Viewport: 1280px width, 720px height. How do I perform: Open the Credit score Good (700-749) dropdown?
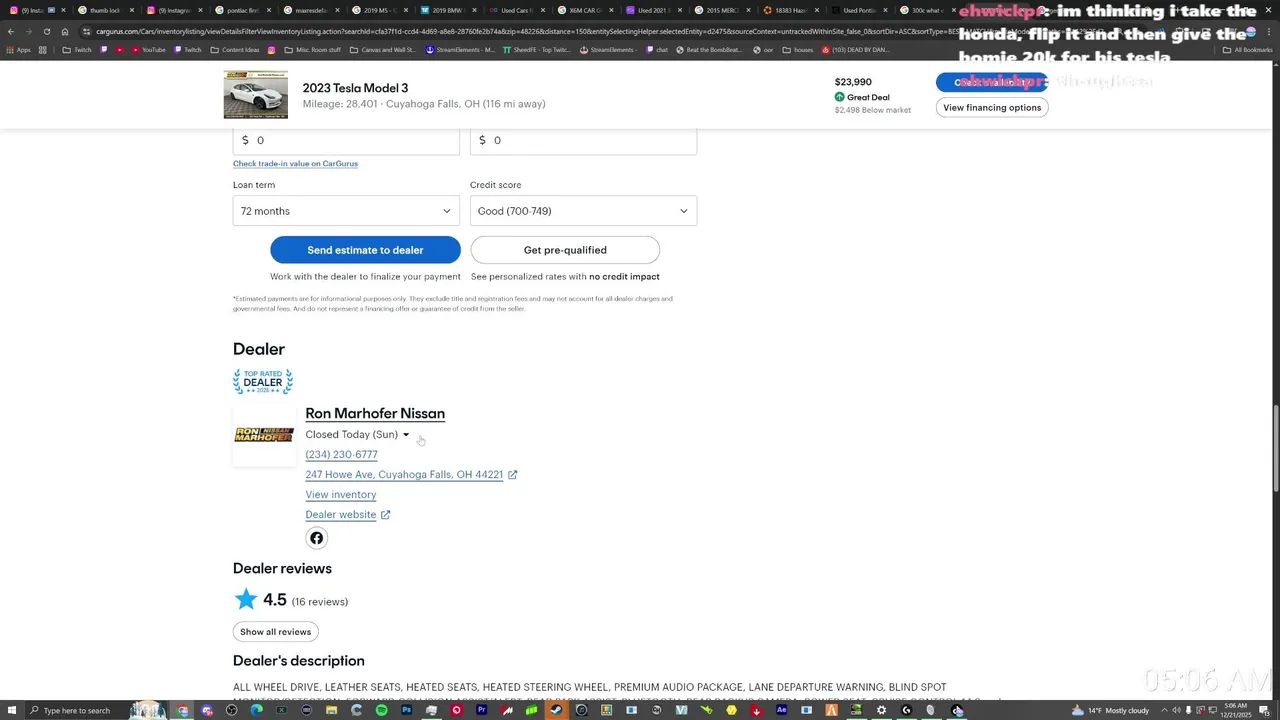coord(583,211)
